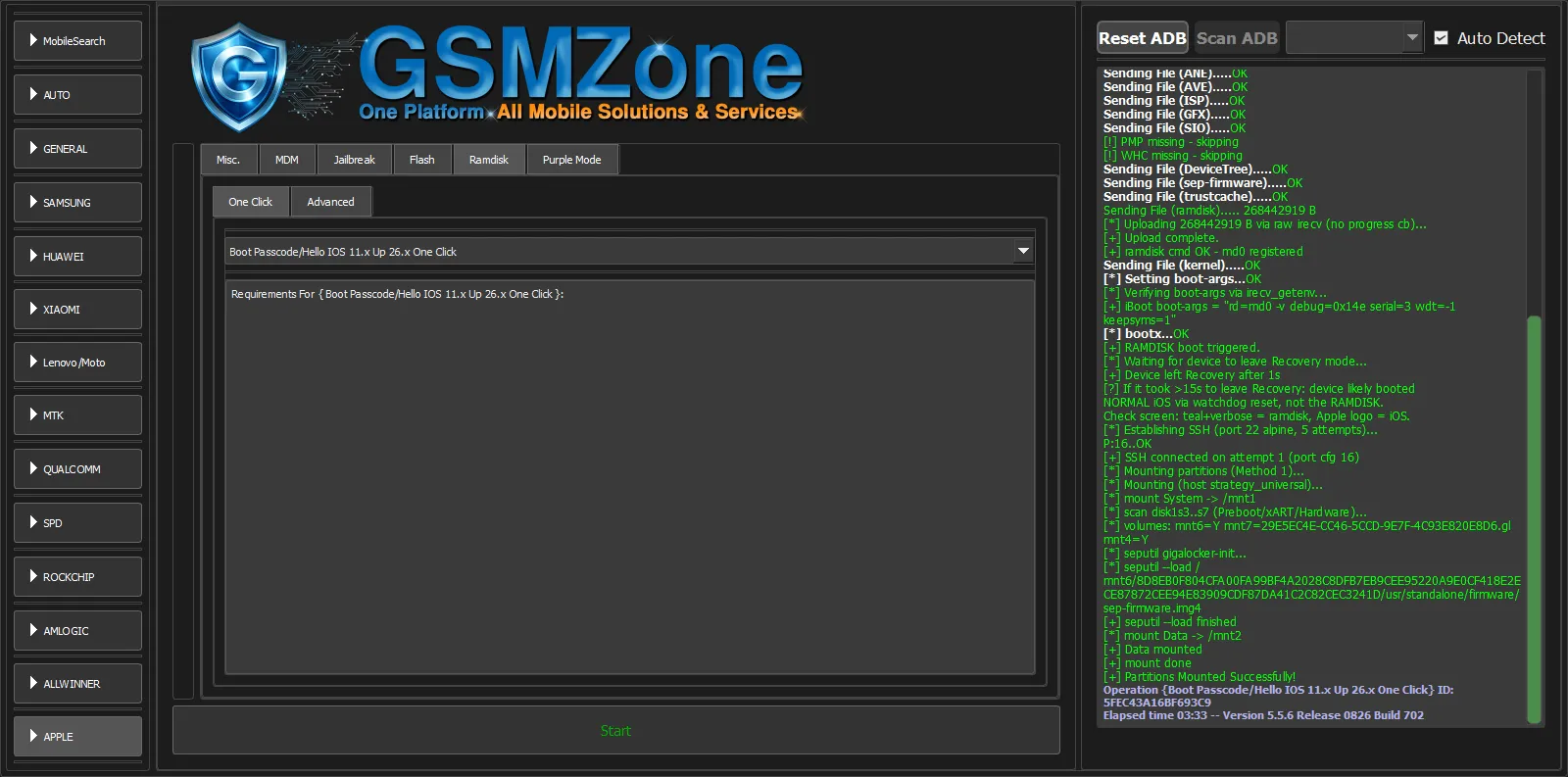Click the 'Requirements For' heading text
This screenshot has width=1568, height=777.
(397, 294)
